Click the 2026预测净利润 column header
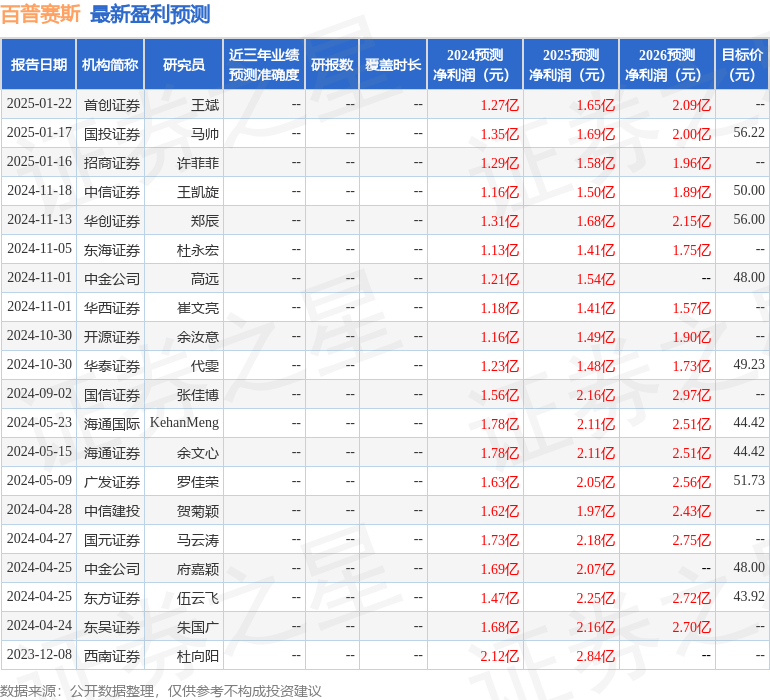770x700 pixels. point(667,64)
